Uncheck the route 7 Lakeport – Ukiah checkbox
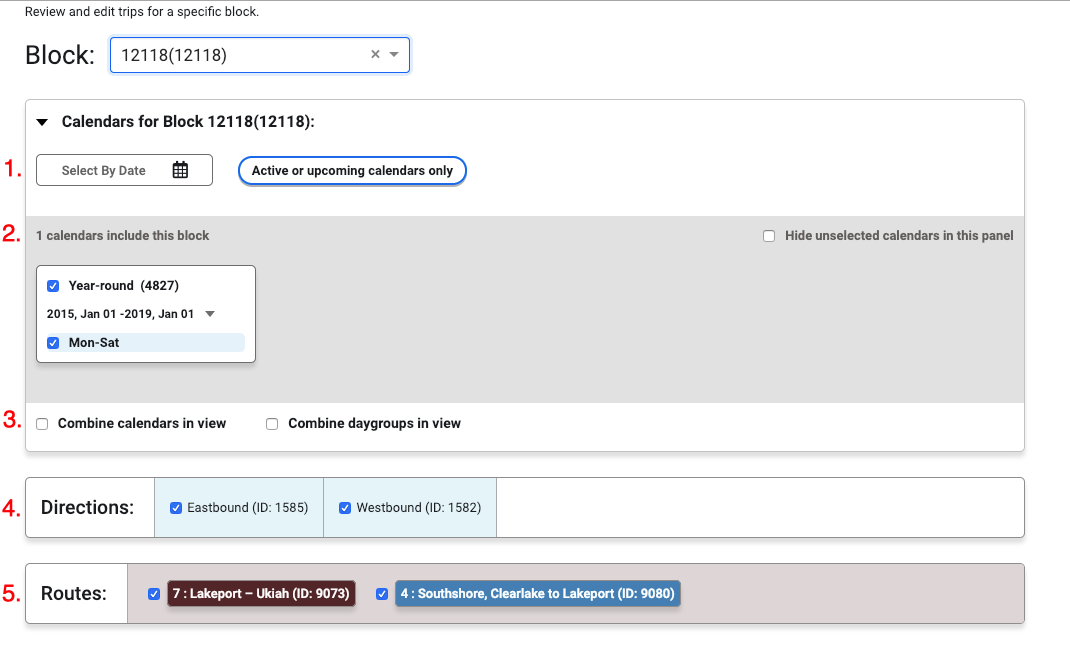 154,594
